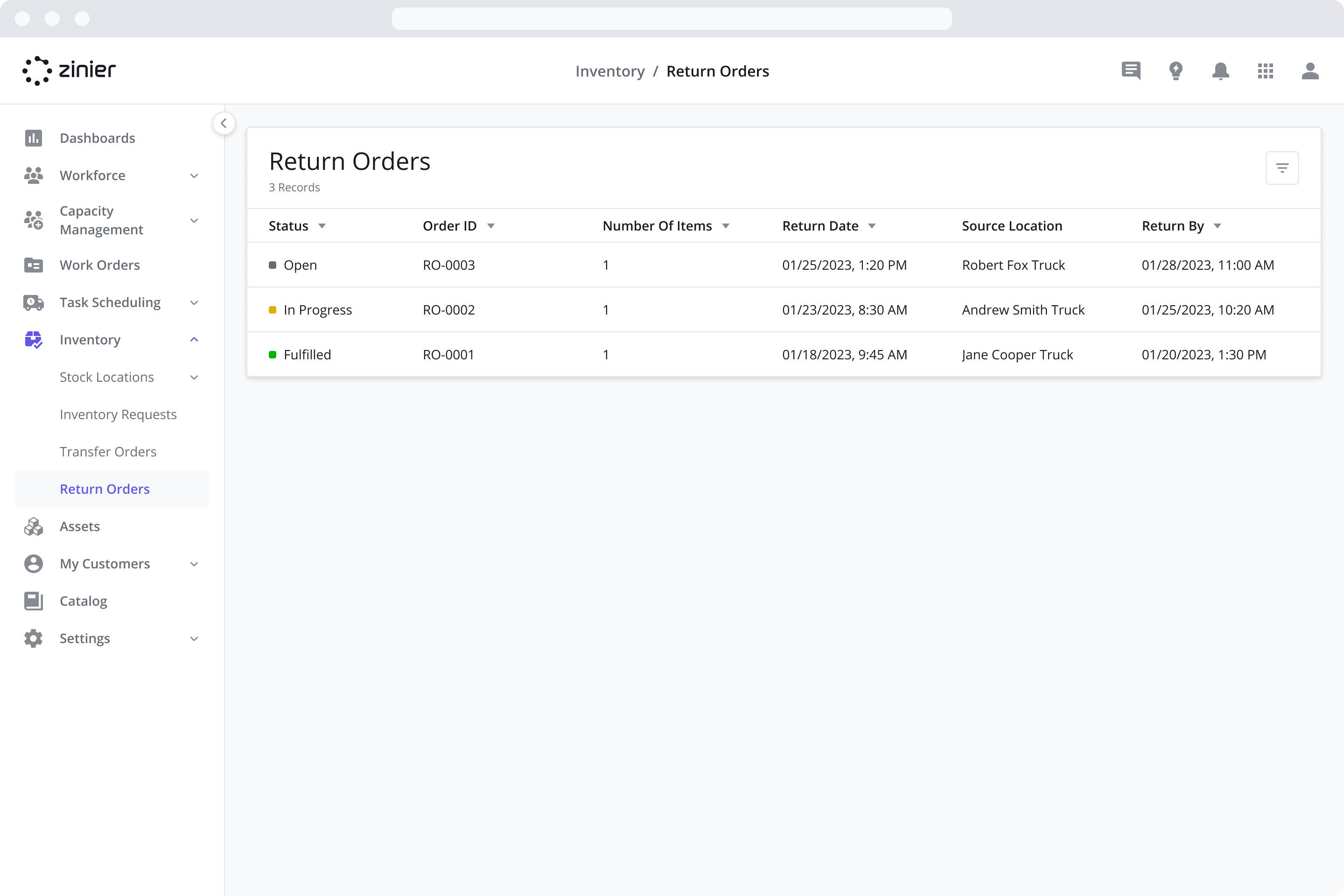Click Robert Fox Truck cell

pos(1013,265)
